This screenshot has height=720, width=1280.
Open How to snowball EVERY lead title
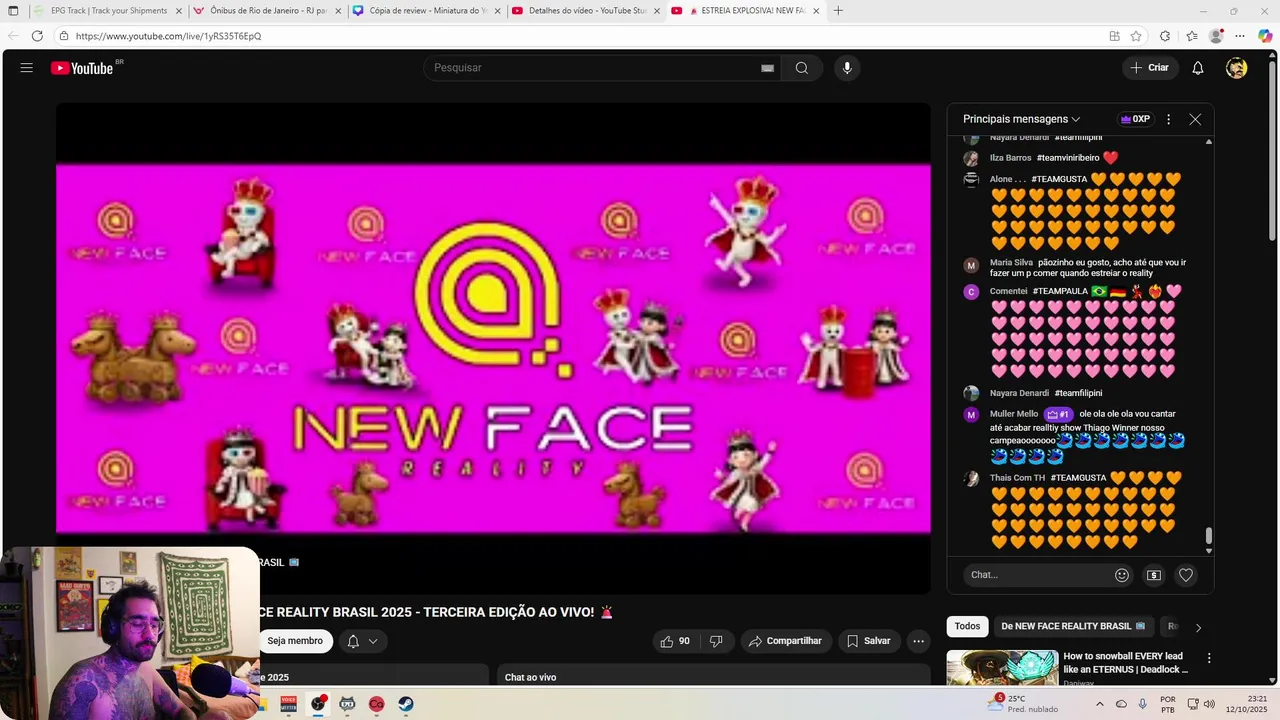pos(1126,663)
